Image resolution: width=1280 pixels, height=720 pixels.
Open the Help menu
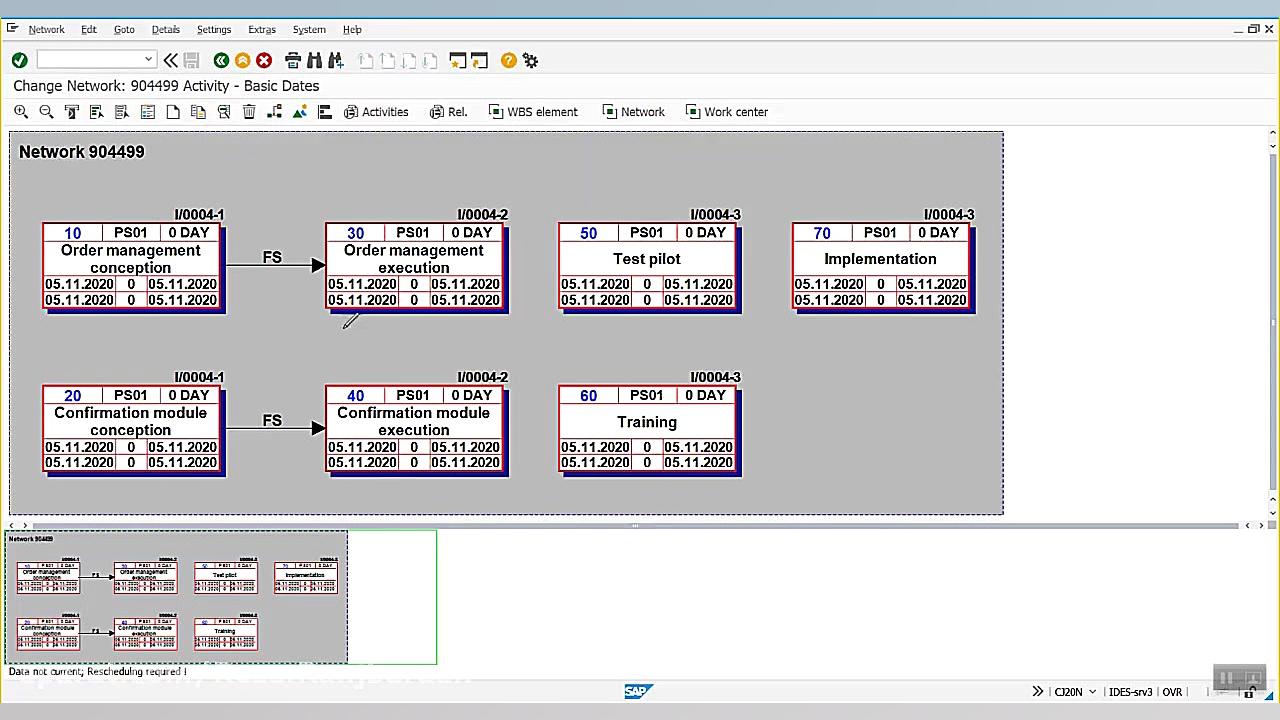(352, 30)
